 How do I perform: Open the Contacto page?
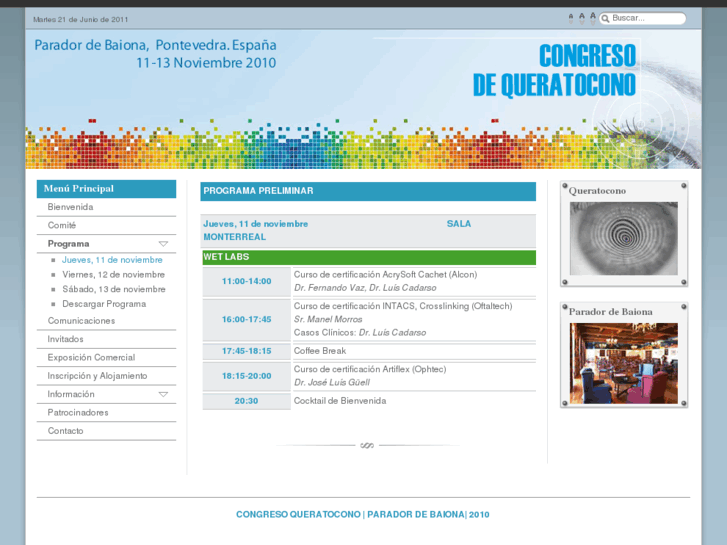(65, 431)
